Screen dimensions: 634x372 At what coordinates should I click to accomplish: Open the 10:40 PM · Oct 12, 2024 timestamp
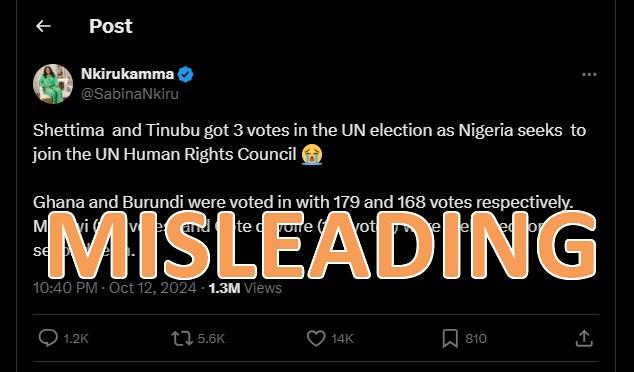pyautogui.click(x=115, y=288)
